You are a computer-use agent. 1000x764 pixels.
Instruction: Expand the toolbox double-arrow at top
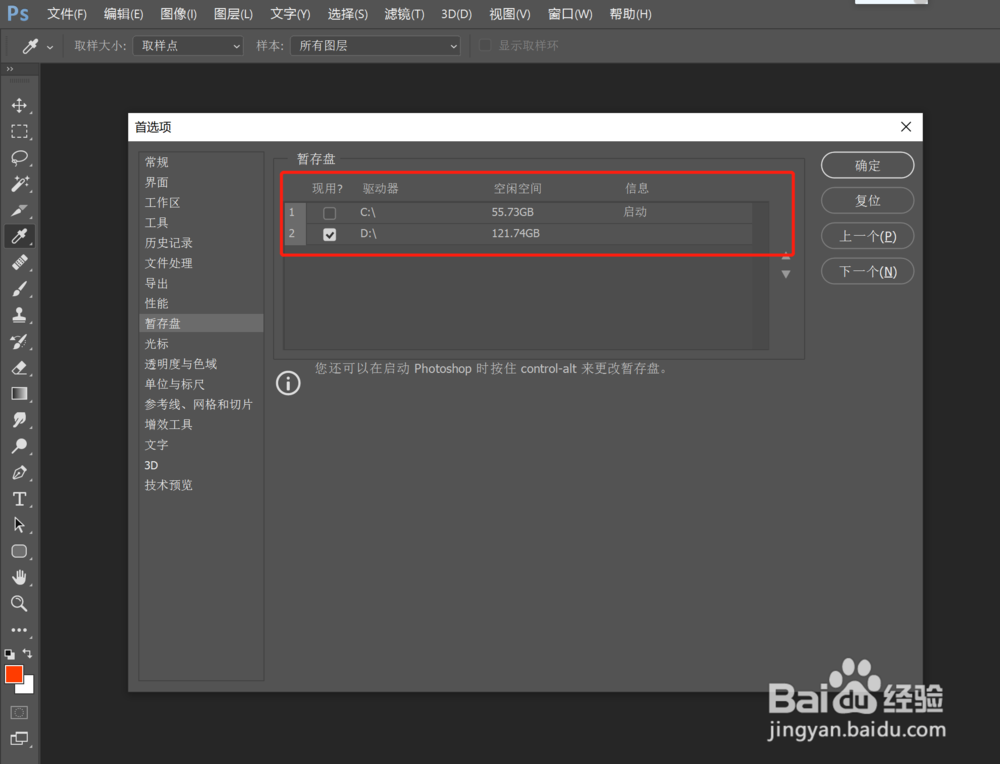click(10, 69)
